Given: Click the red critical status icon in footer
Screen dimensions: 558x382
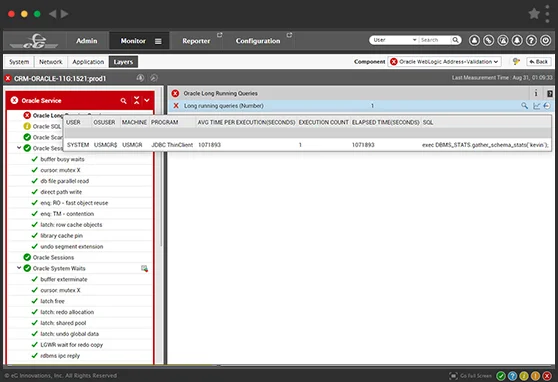Looking at the screenshot, I should [547, 376].
